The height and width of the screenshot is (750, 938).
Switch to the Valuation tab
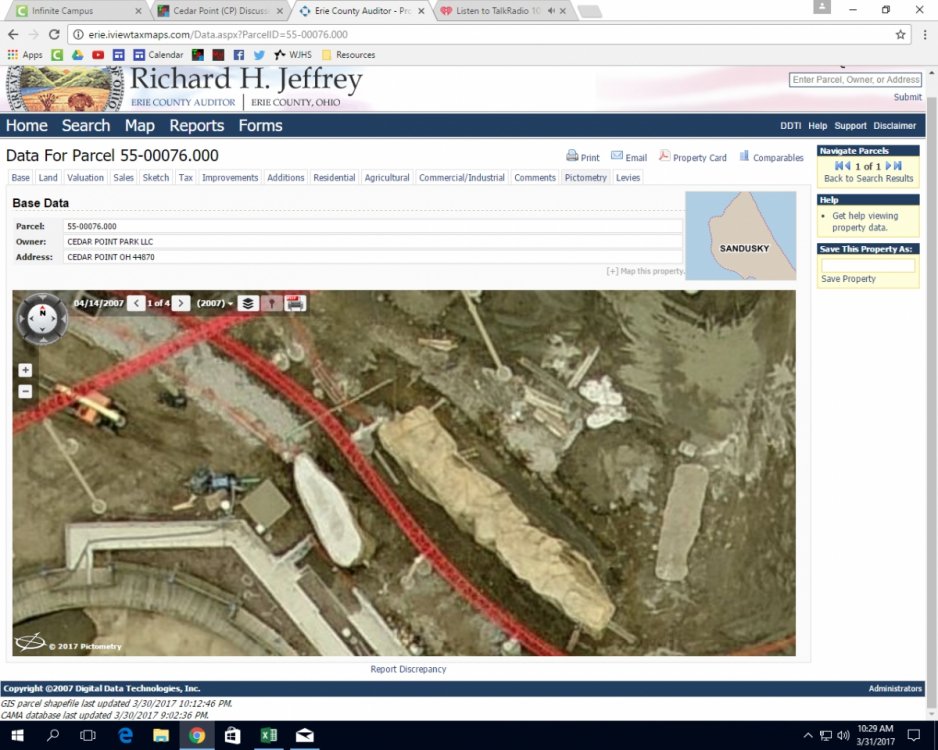click(85, 178)
